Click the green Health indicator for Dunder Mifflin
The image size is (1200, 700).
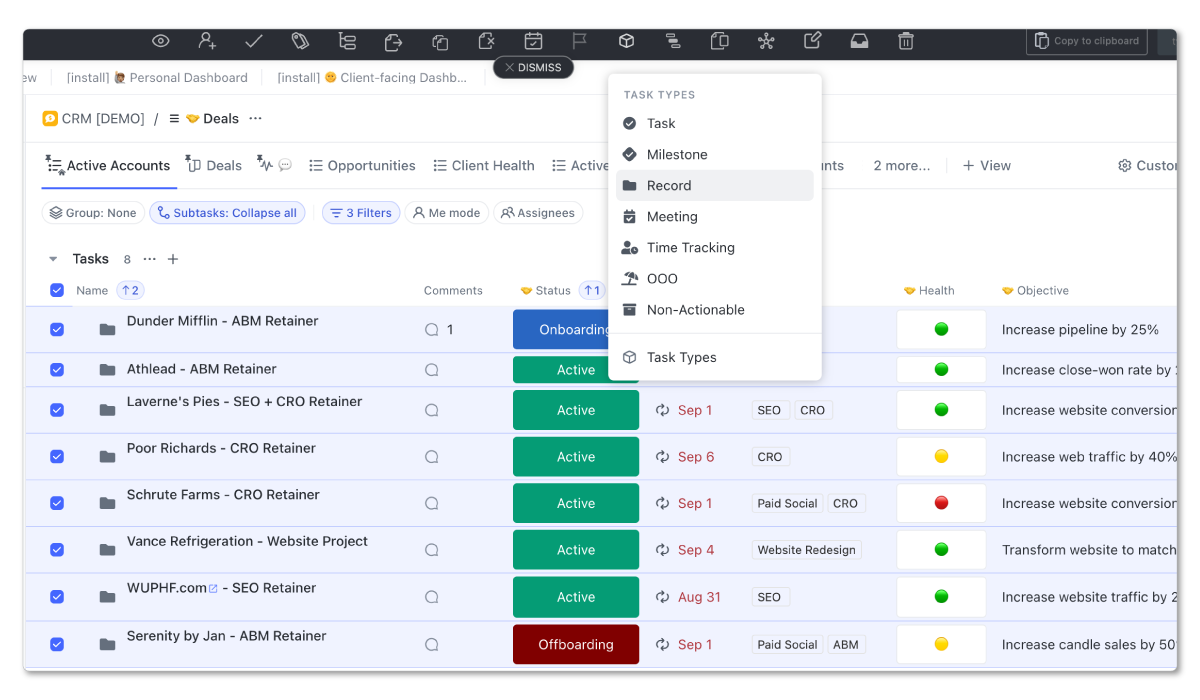[940, 328]
